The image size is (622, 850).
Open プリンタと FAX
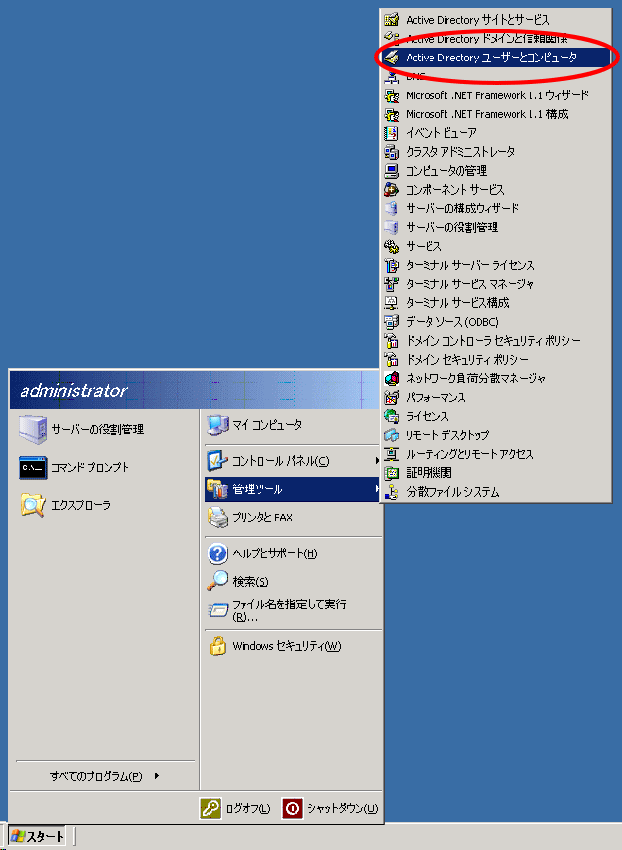[293, 518]
